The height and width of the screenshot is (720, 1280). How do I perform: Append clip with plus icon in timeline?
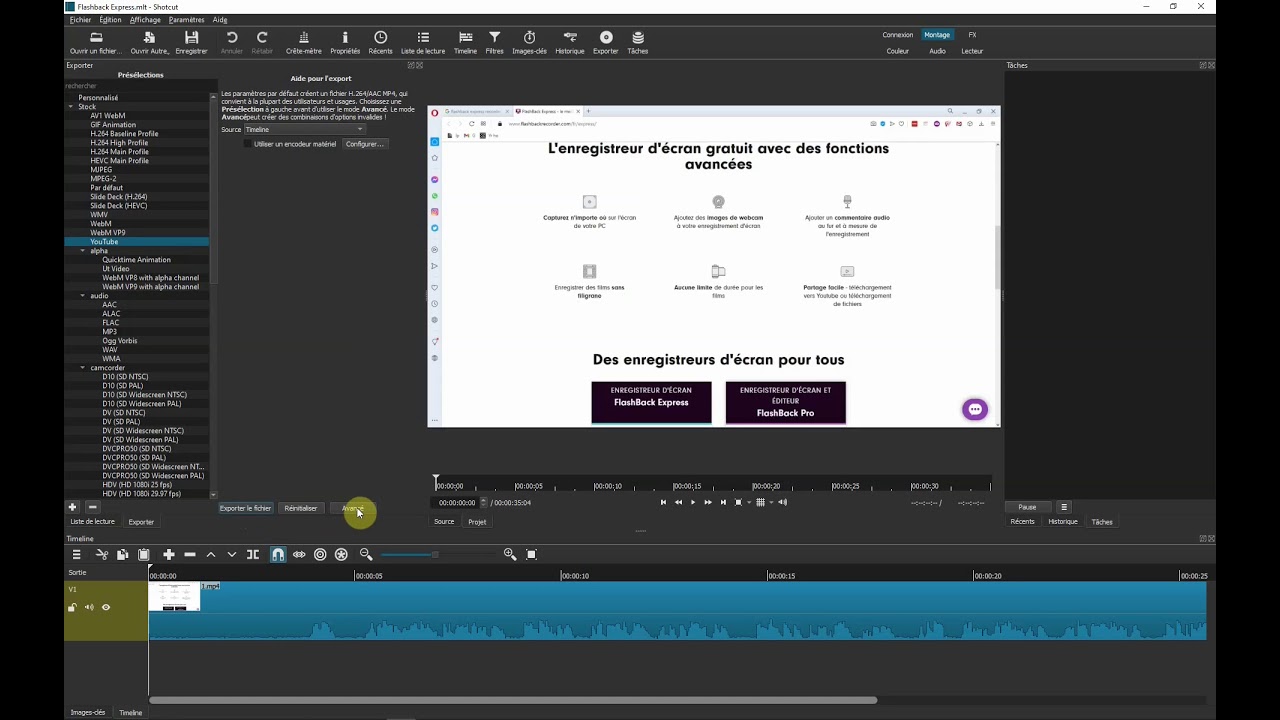(x=168, y=554)
